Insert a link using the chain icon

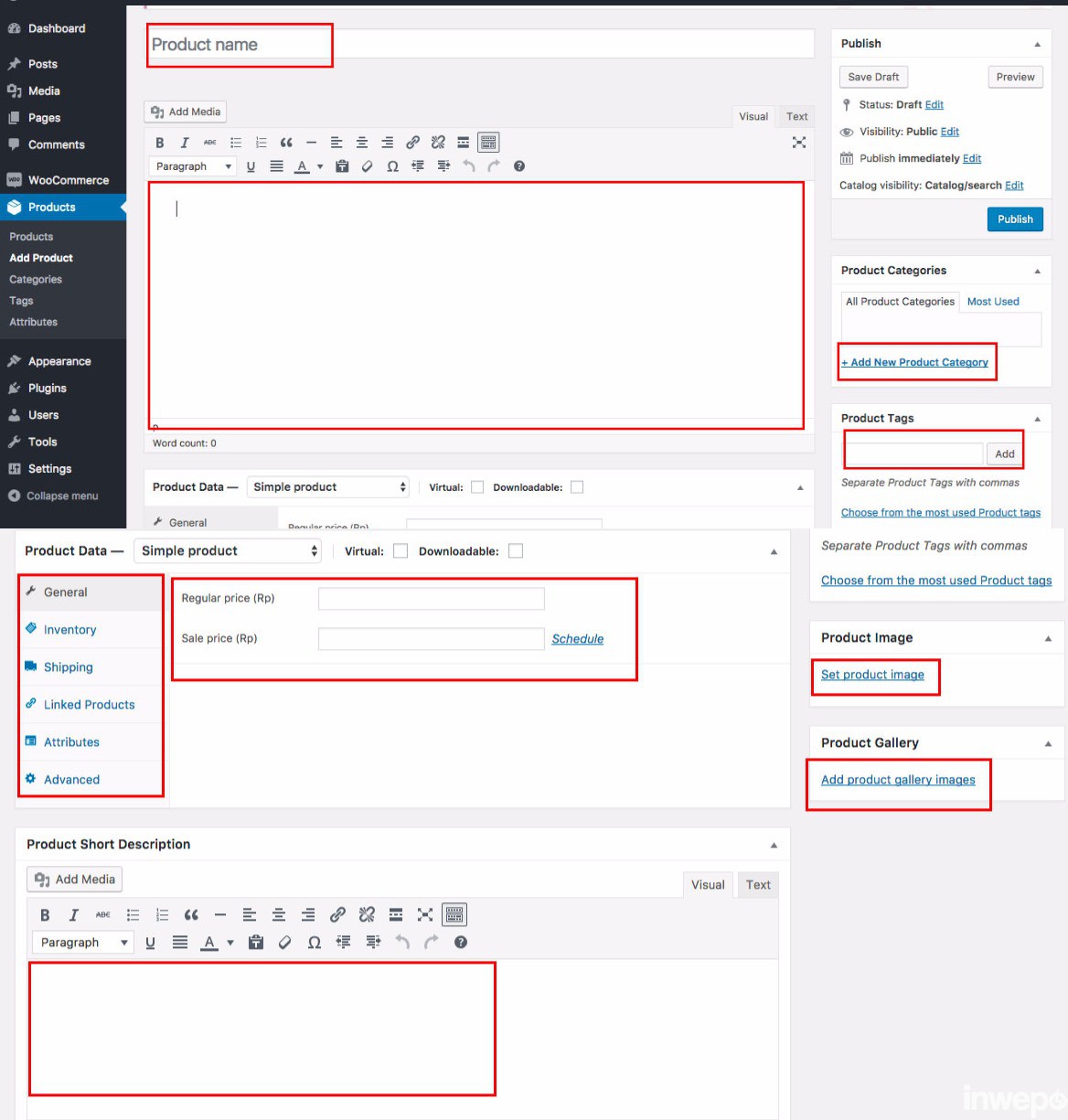click(x=412, y=143)
